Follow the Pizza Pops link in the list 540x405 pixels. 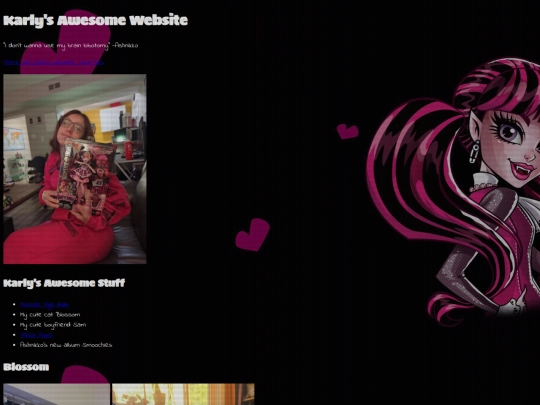pos(36,335)
